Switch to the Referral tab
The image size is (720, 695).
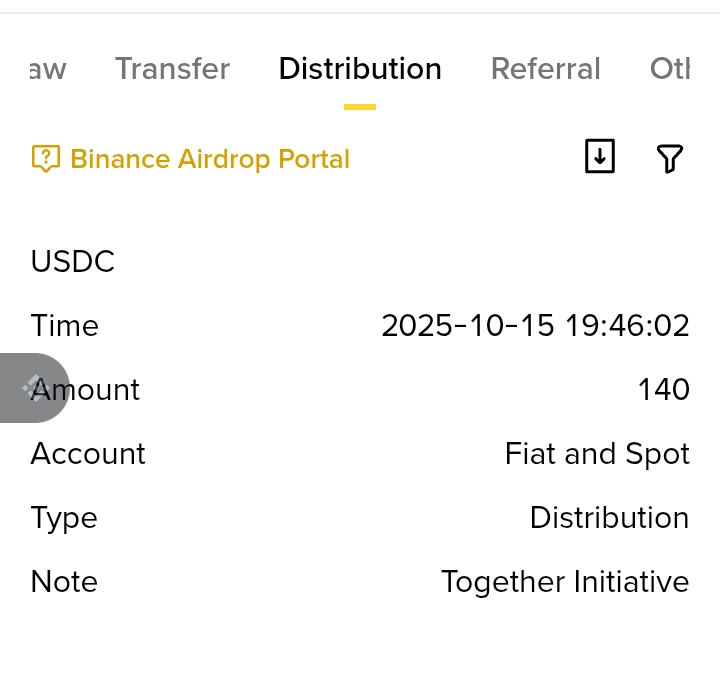click(546, 69)
